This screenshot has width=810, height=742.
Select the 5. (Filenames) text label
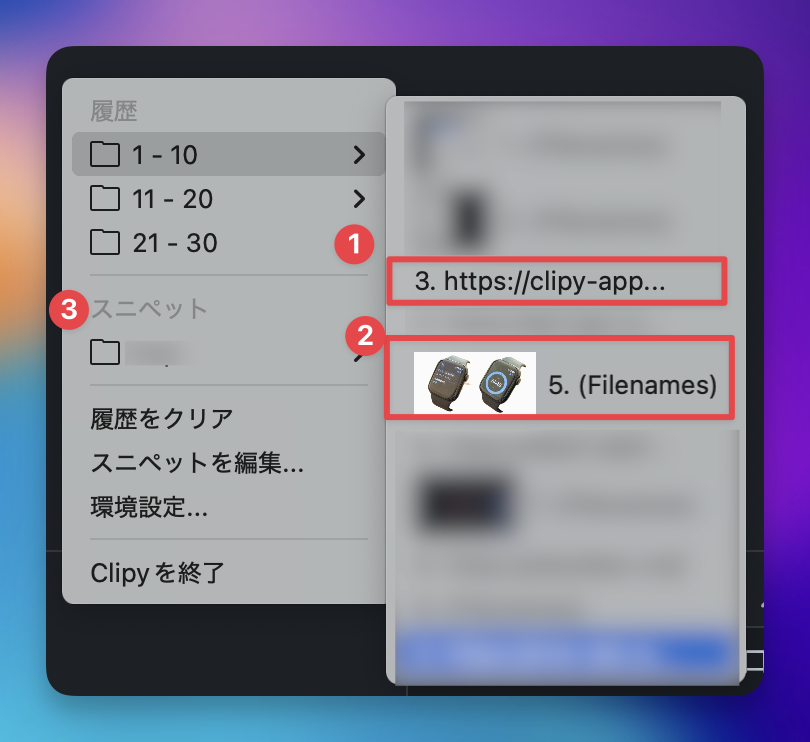[x=632, y=385]
